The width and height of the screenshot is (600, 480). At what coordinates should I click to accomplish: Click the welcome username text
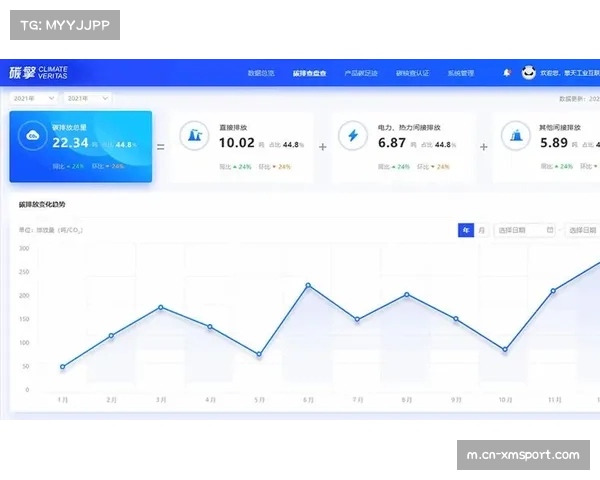(570, 73)
